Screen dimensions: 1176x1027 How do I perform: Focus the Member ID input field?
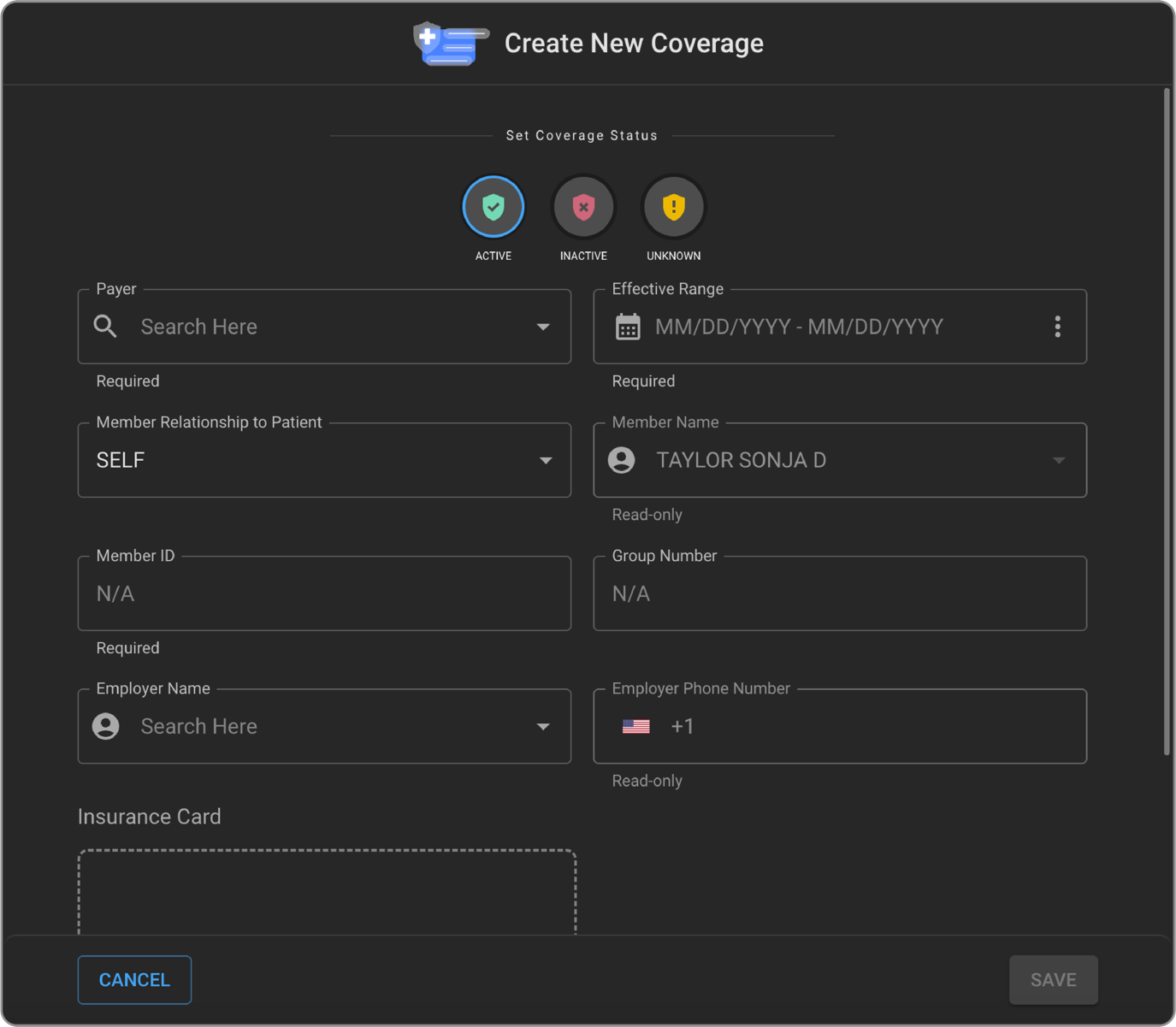click(324, 593)
